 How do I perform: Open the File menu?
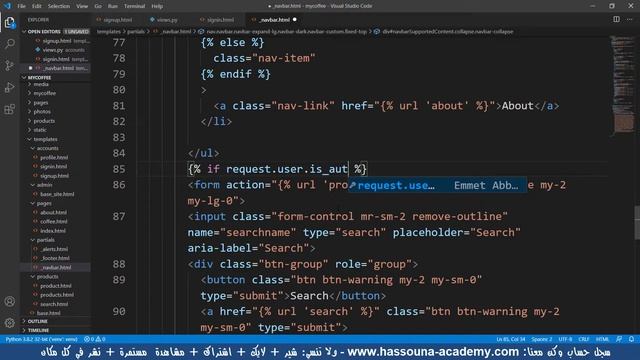(21, 6)
